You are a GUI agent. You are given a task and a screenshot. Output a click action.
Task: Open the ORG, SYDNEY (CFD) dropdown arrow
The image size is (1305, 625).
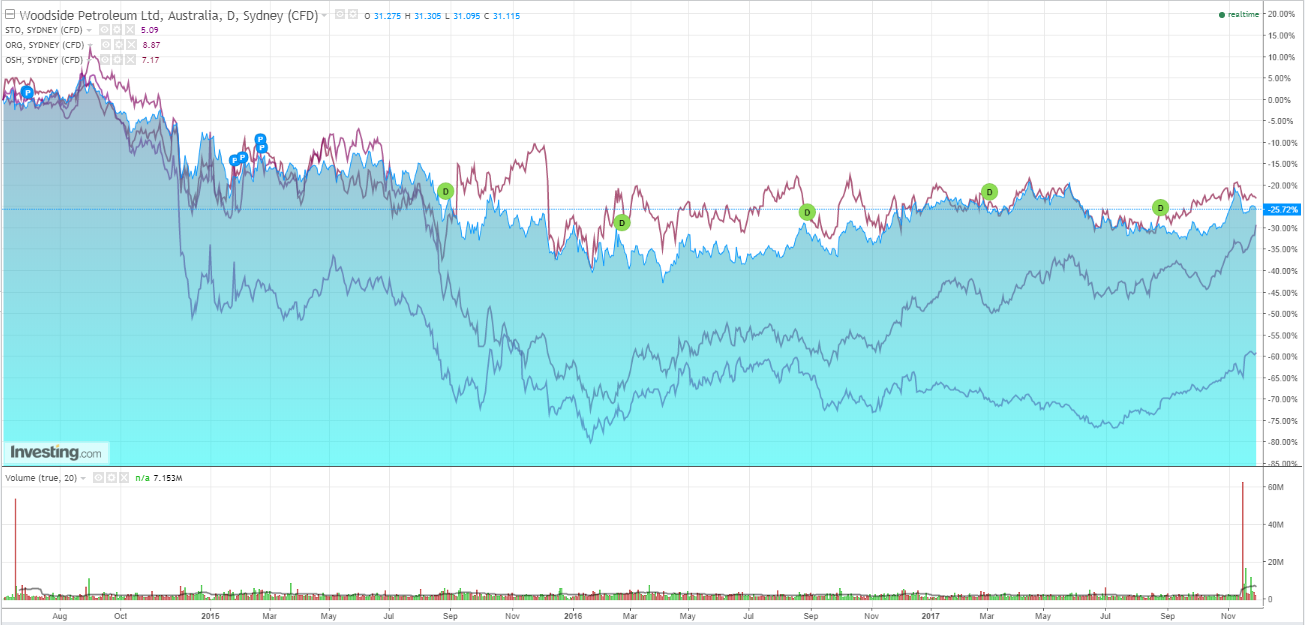[x=91, y=45]
